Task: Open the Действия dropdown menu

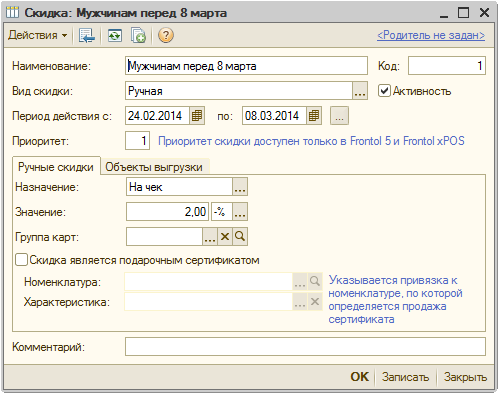Action: pyautogui.click(x=37, y=35)
